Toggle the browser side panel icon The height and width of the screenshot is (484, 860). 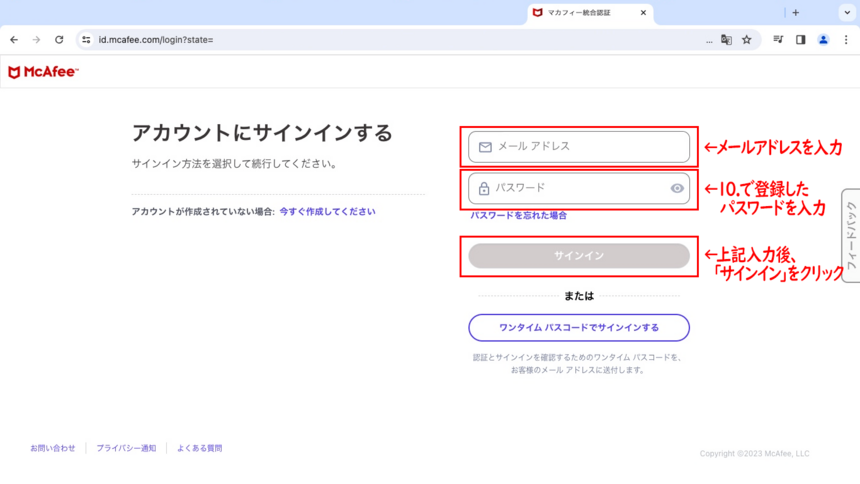(801, 40)
